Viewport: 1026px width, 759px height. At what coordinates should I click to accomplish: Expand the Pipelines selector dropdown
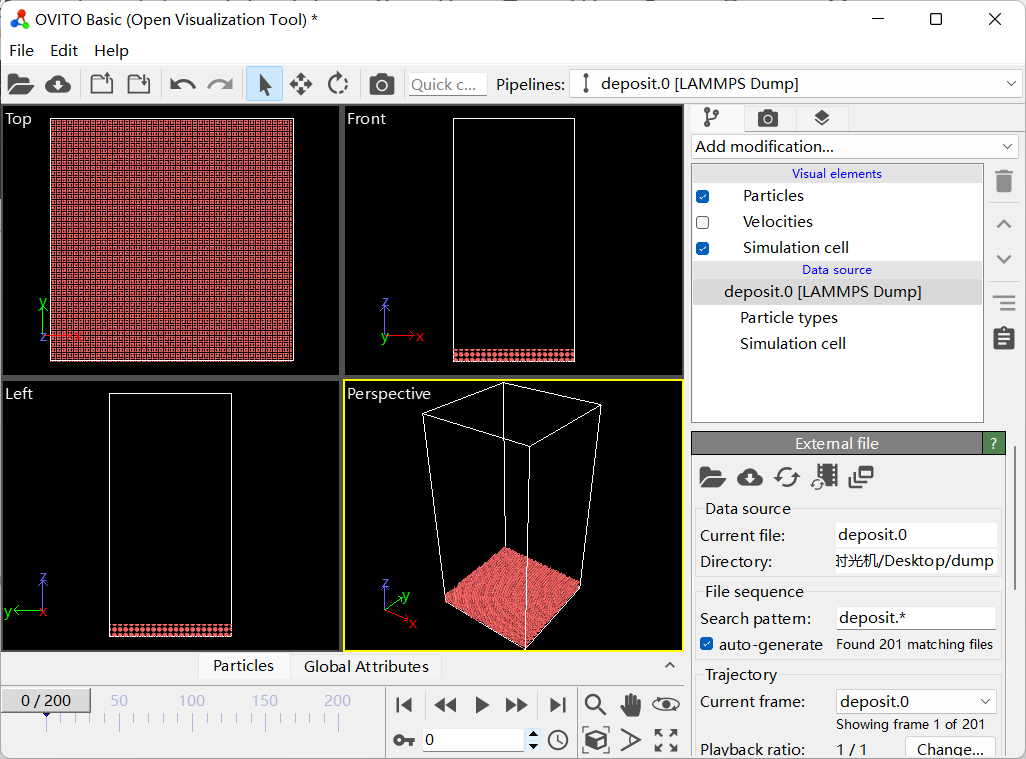pyautogui.click(x=795, y=84)
